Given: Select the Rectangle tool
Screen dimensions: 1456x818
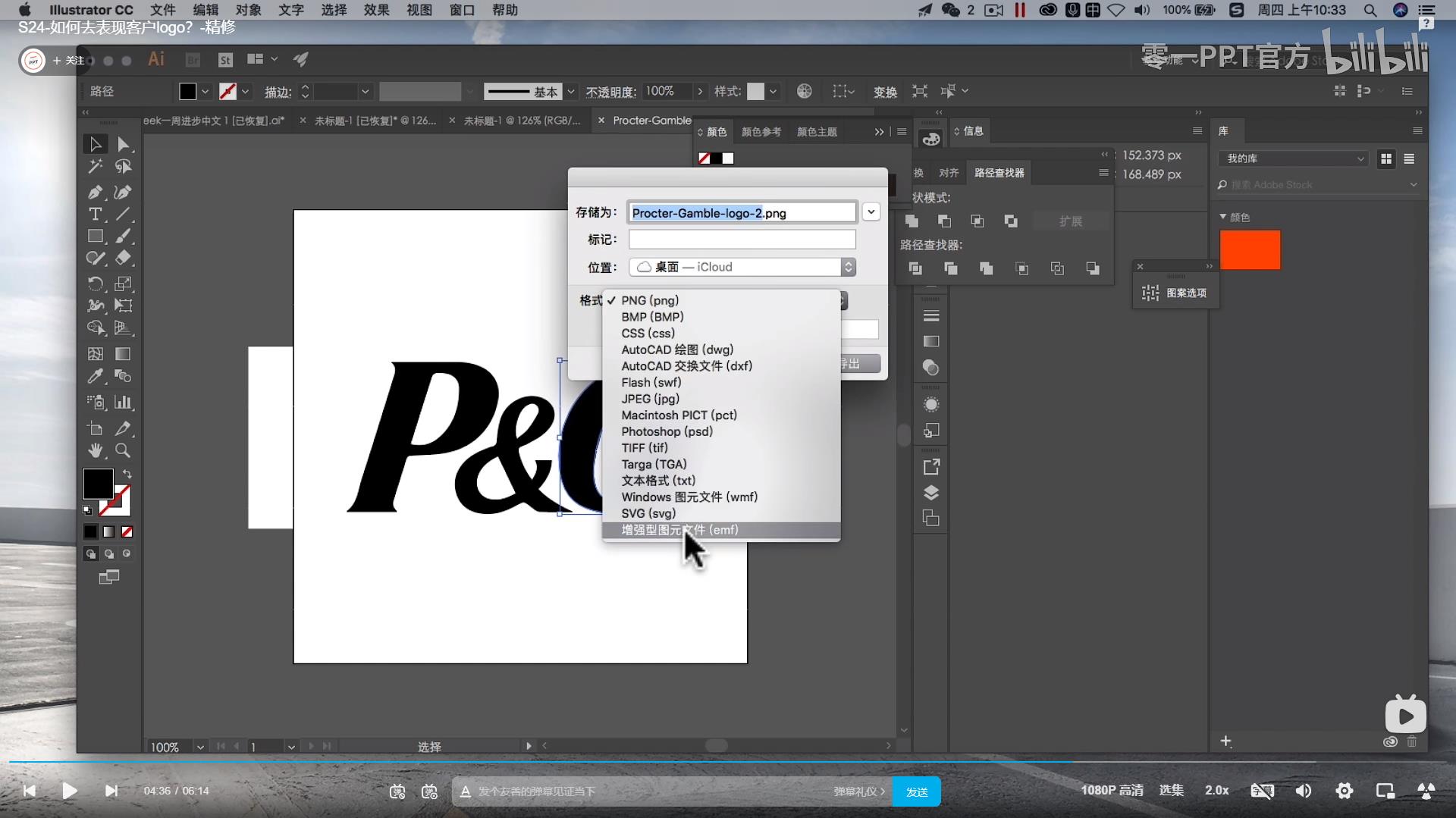Looking at the screenshot, I should [x=96, y=237].
